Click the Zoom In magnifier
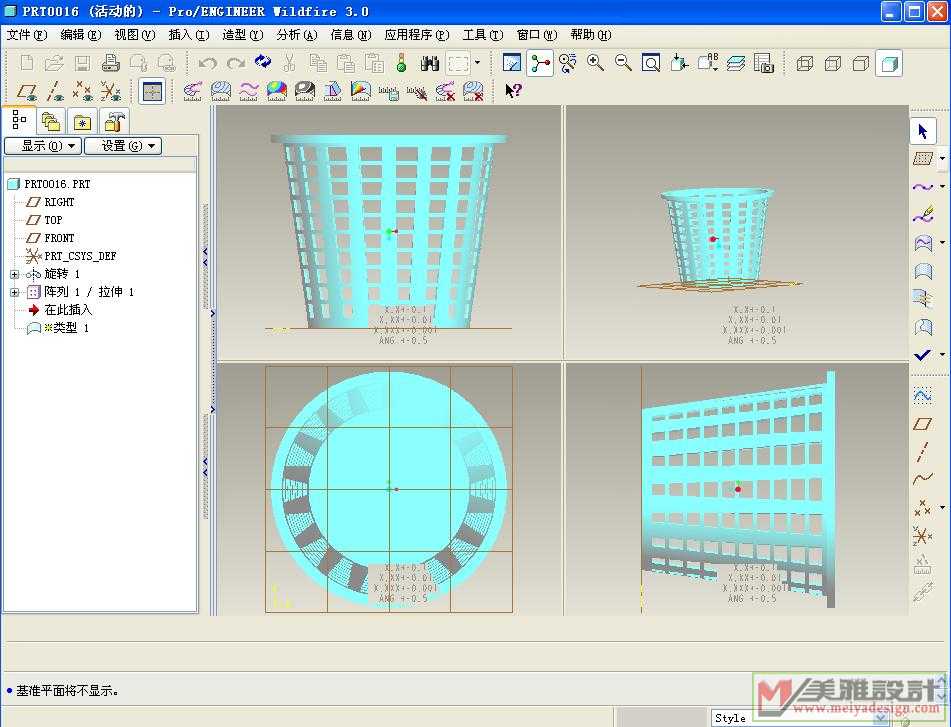This screenshot has height=727, width=951. click(596, 63)
